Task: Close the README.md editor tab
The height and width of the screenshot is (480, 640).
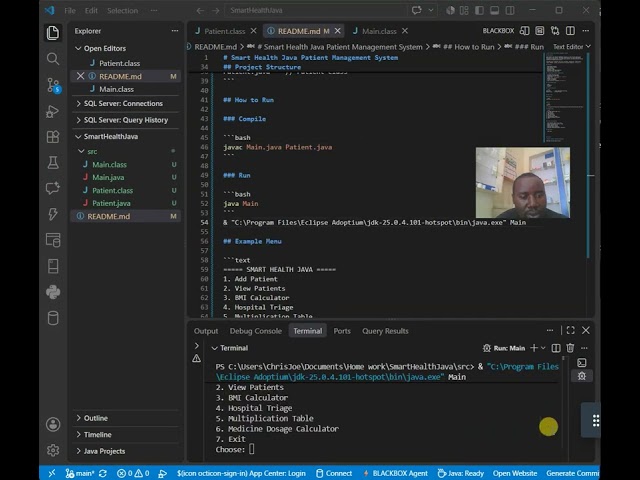Action: click(x=338, y=31)
